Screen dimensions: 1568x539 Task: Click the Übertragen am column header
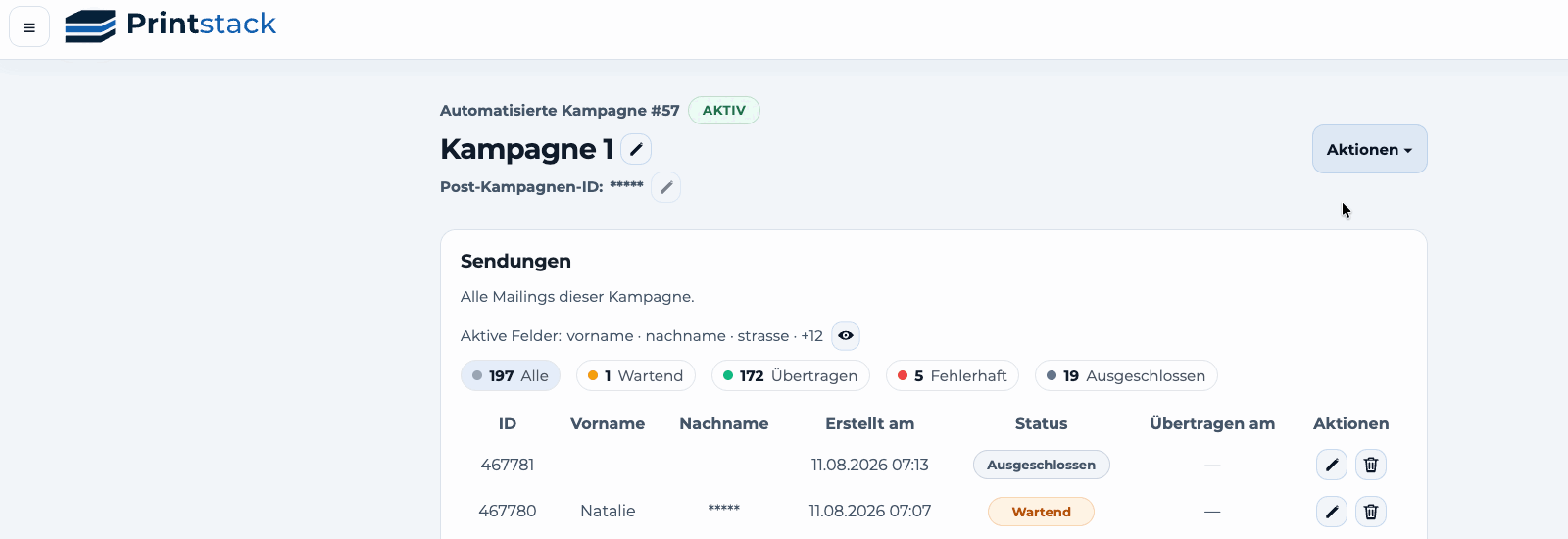point(1212,423)
